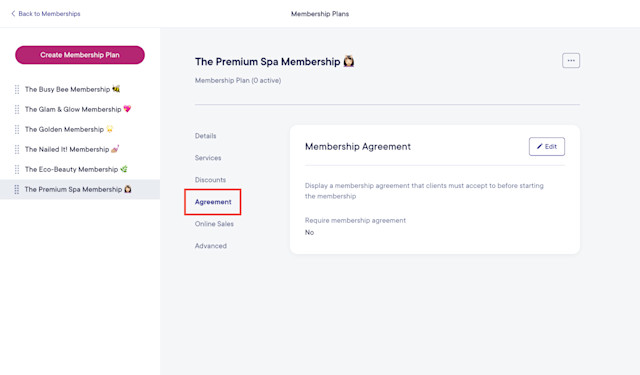Click the drag handle beside The Busy Bee Membership
The width and height of the screenshot is (640, 375).
click(x=17, y=89)
